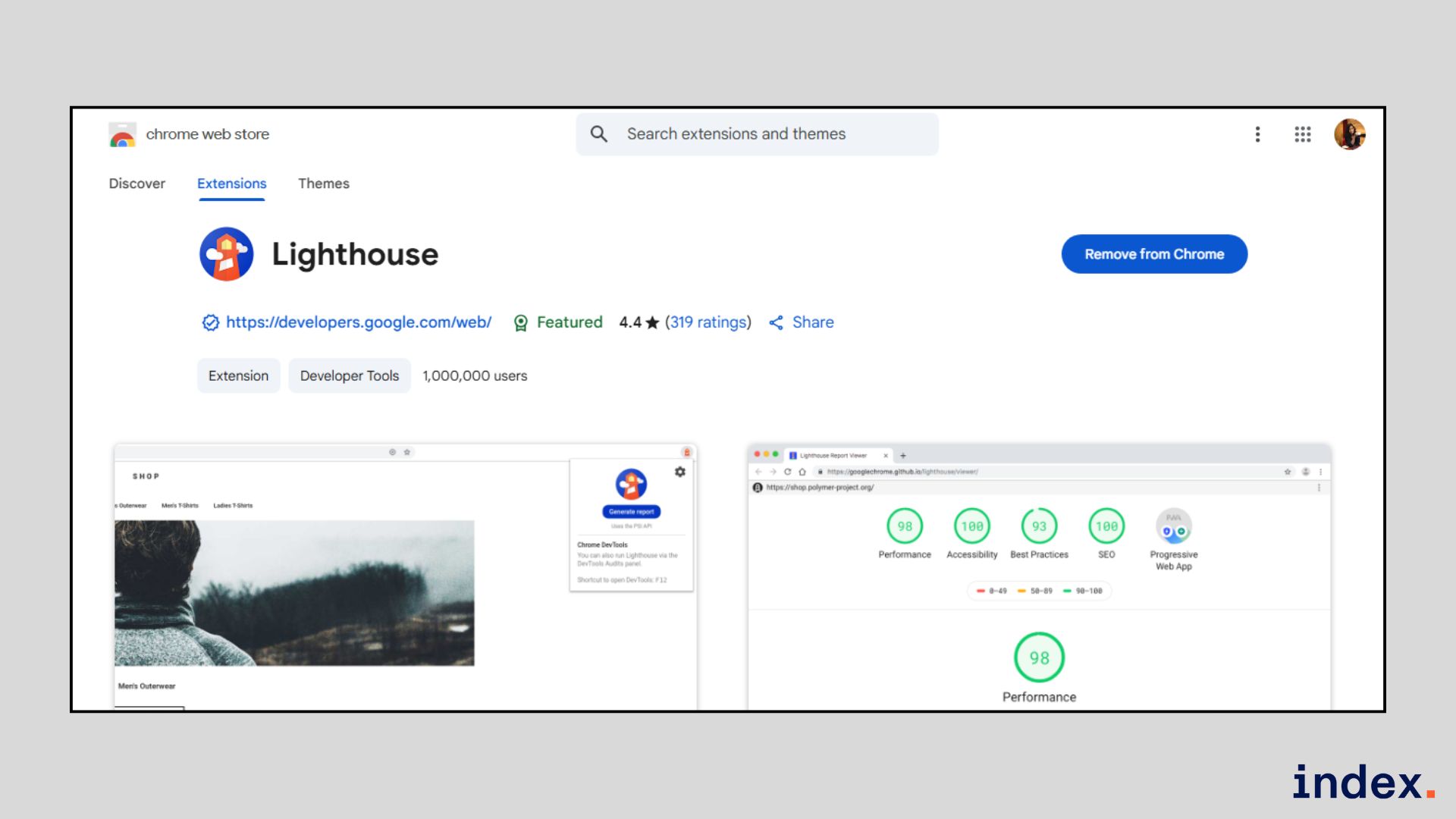1456x819 pixels.
Task: Click the Chrome Web Store logo icon
Action: (122, 135)
